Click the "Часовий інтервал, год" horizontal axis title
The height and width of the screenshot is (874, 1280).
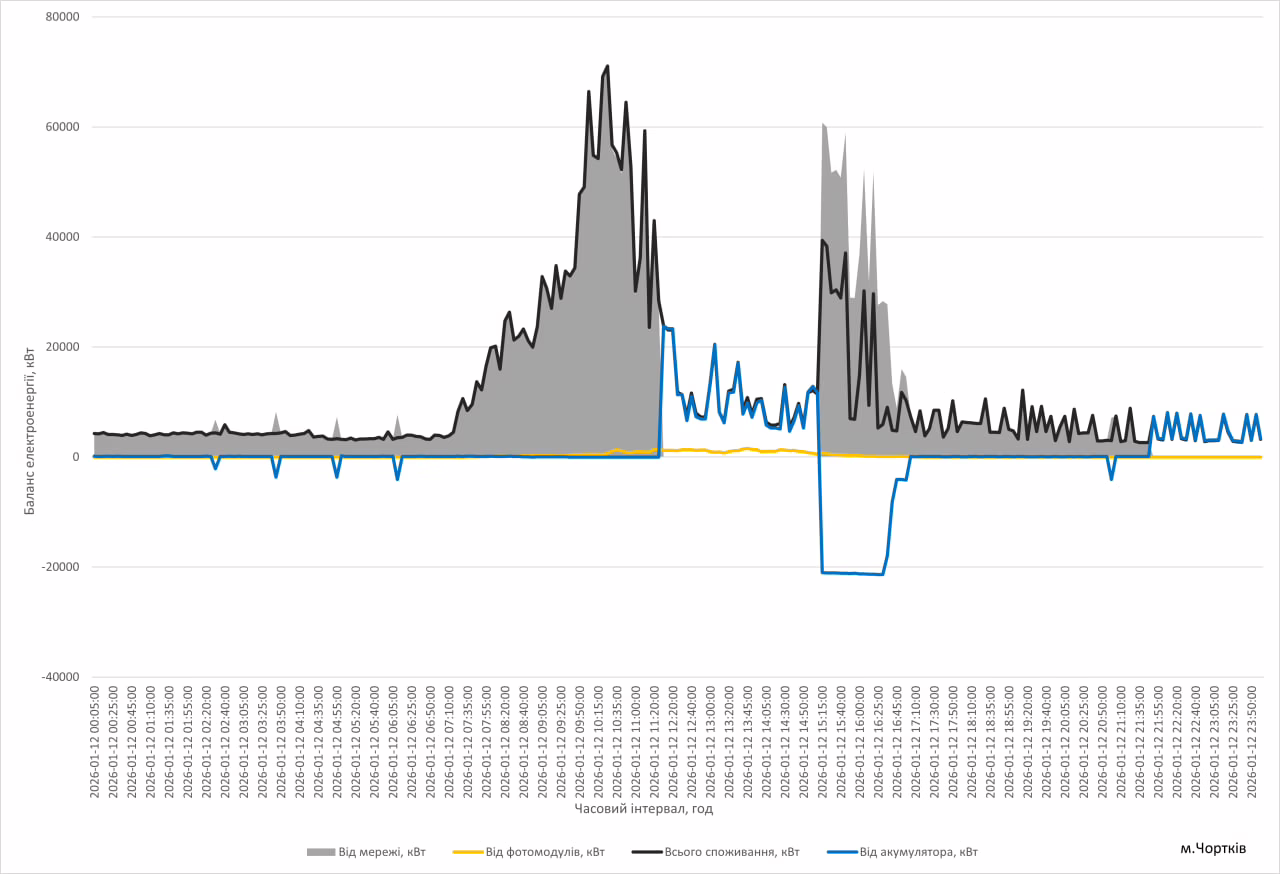[x=643, y=808]
